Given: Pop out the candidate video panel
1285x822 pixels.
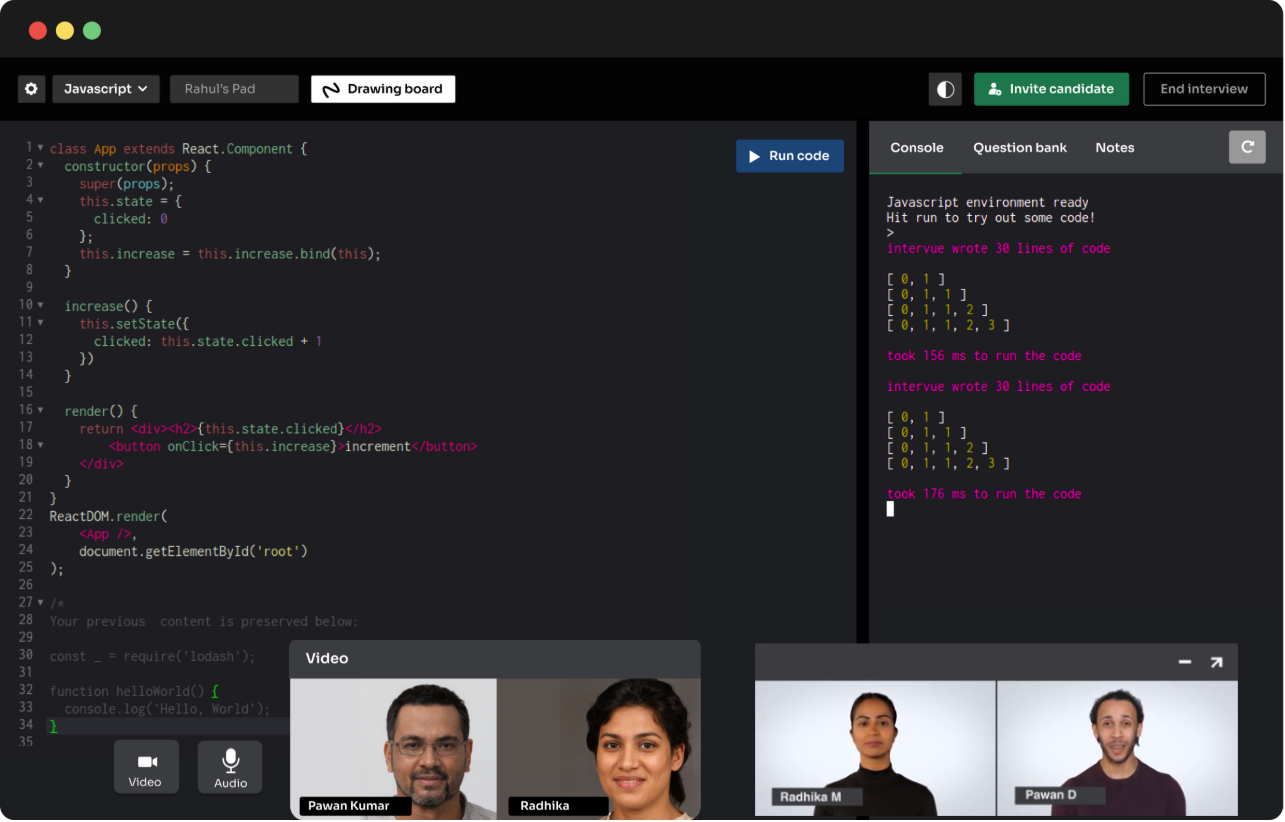Looking at the screenshot, I should 1216,662.
